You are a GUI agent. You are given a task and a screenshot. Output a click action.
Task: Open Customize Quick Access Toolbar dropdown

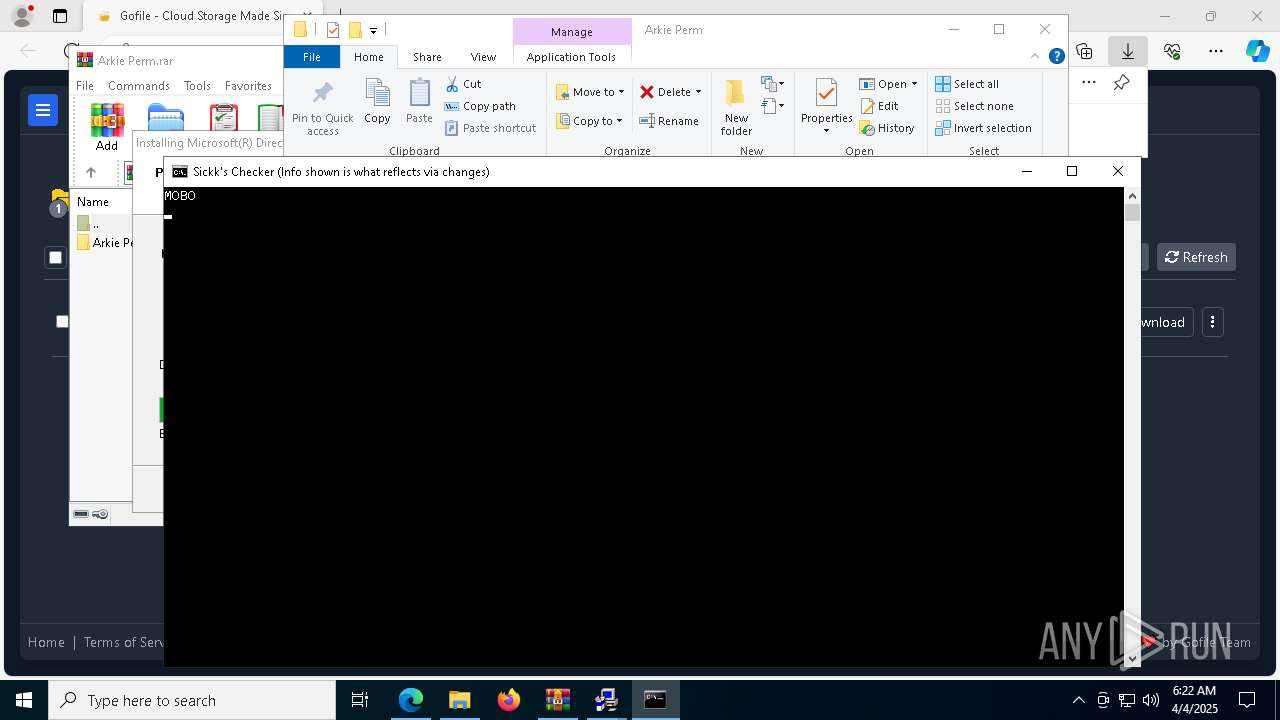click(373, 31)
